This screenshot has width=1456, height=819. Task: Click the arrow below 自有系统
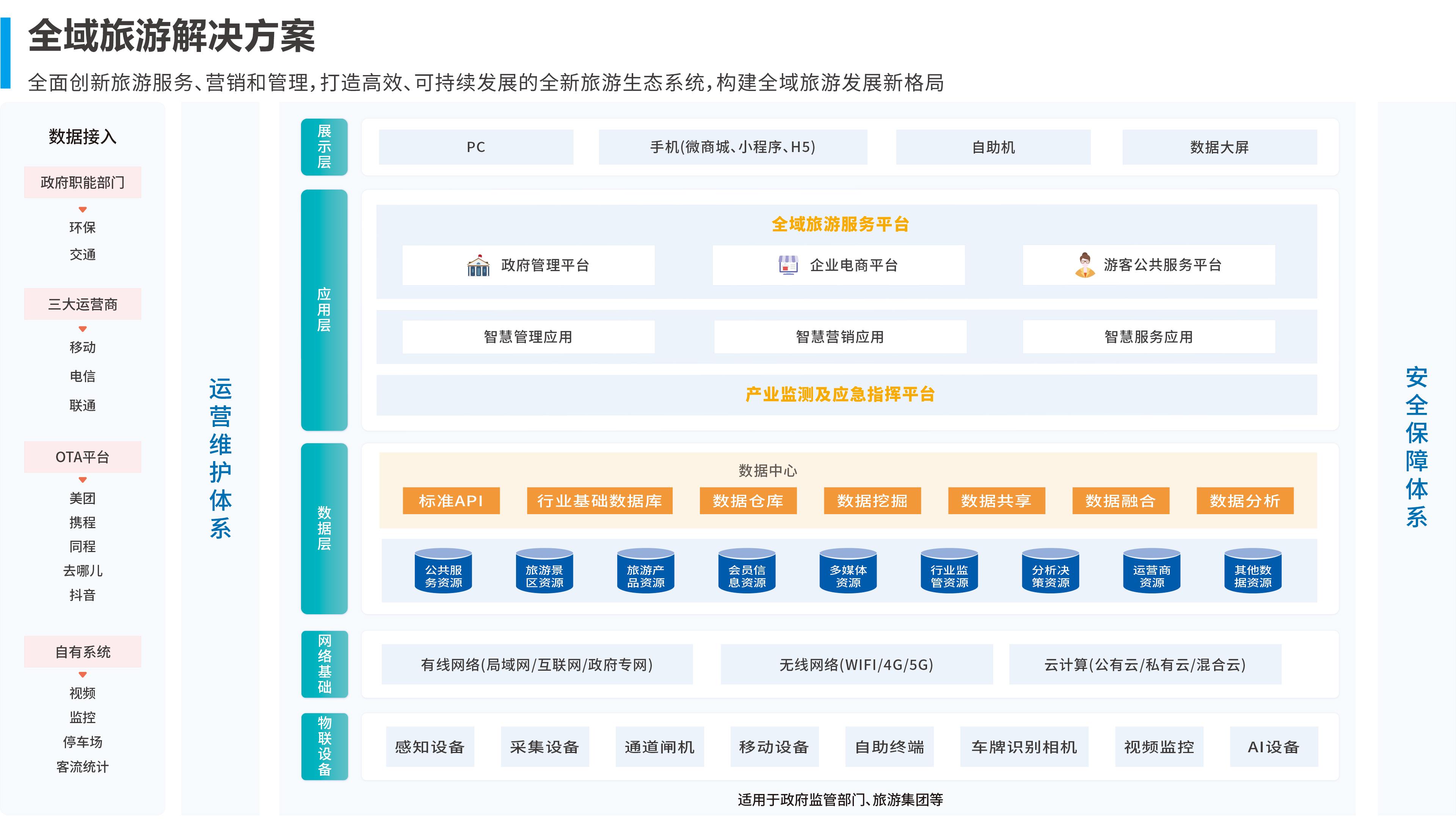click(83, 674)
